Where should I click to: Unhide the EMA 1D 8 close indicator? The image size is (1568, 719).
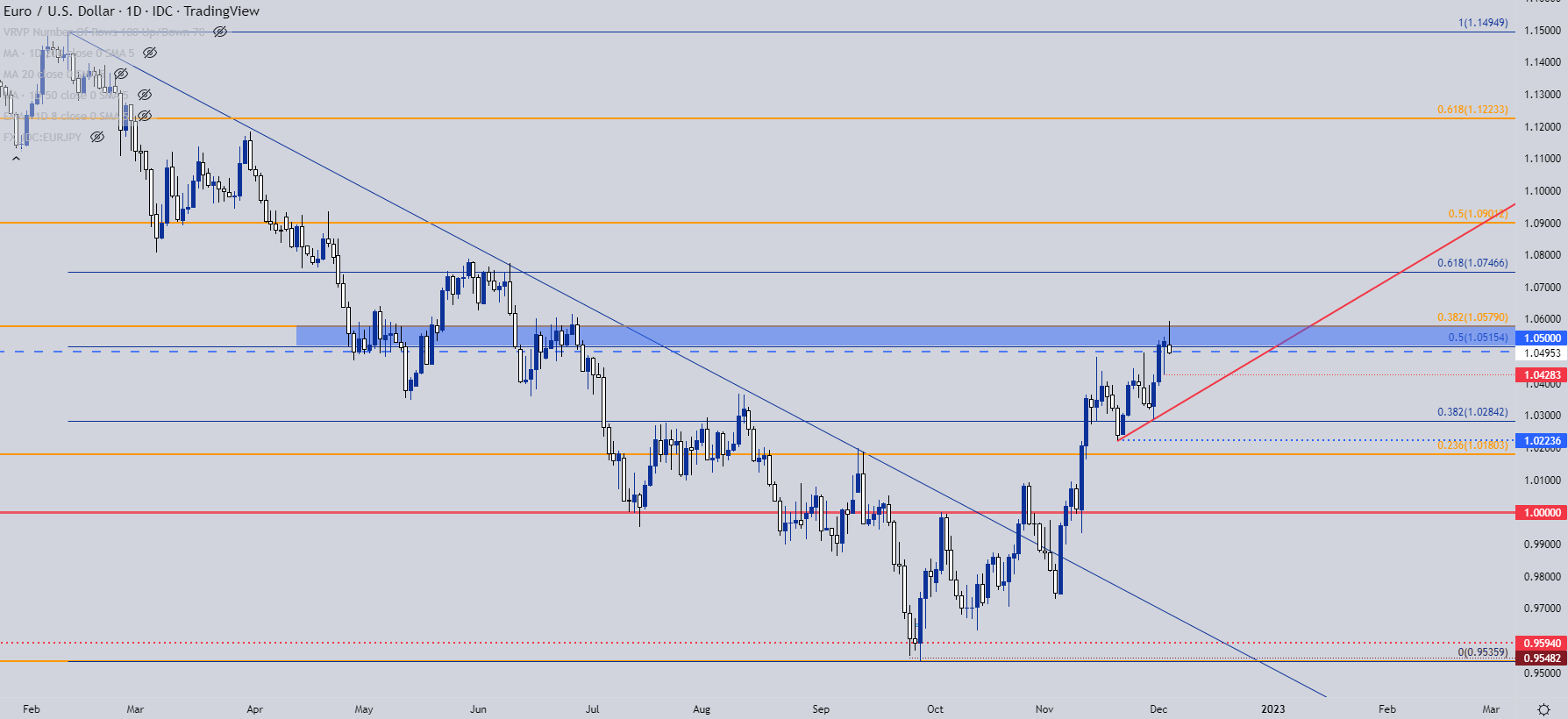[145, 116]
